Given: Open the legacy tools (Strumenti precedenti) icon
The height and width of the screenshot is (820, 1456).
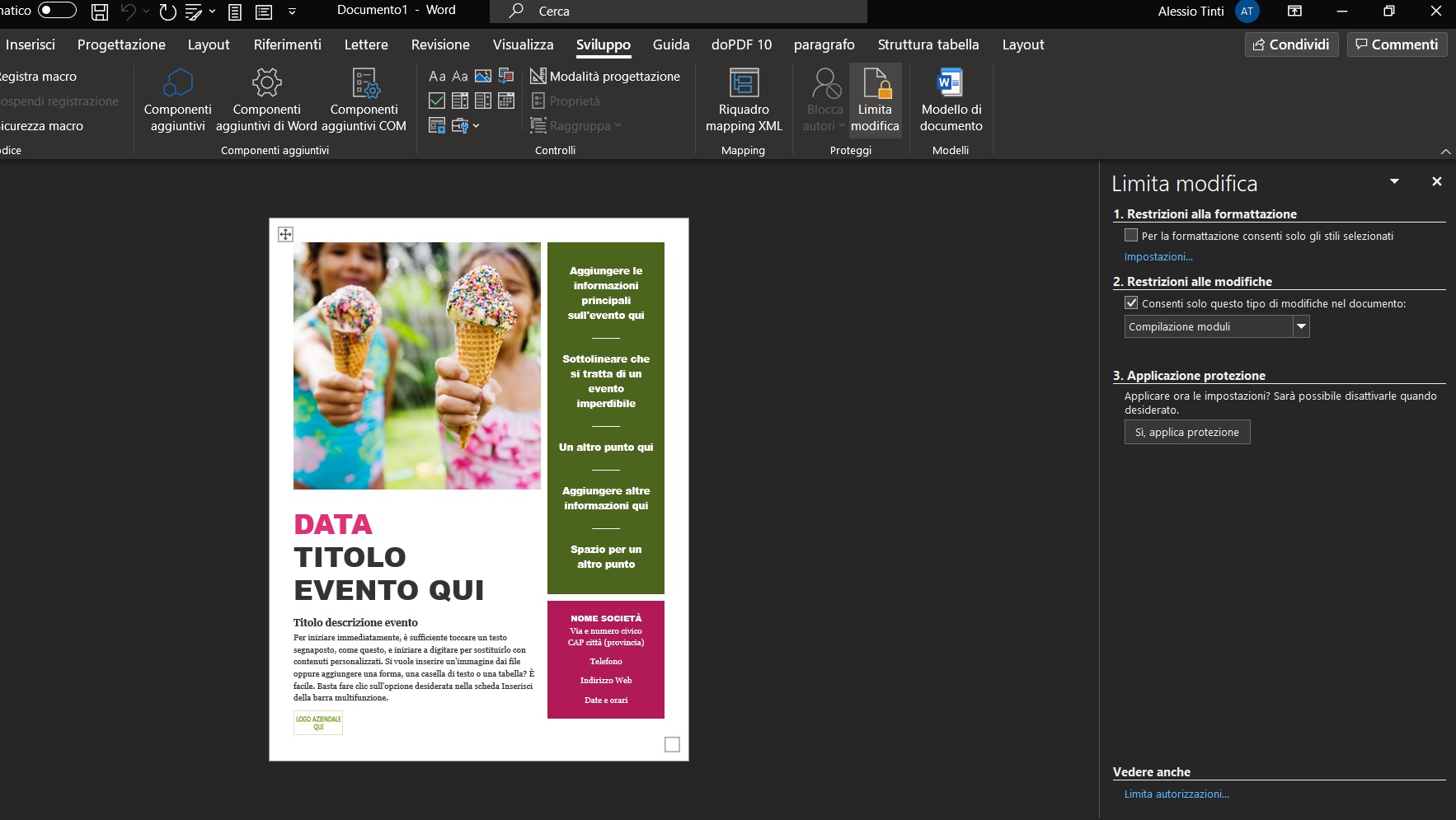Looking at the screenshot, I should (x=460, y=126).
